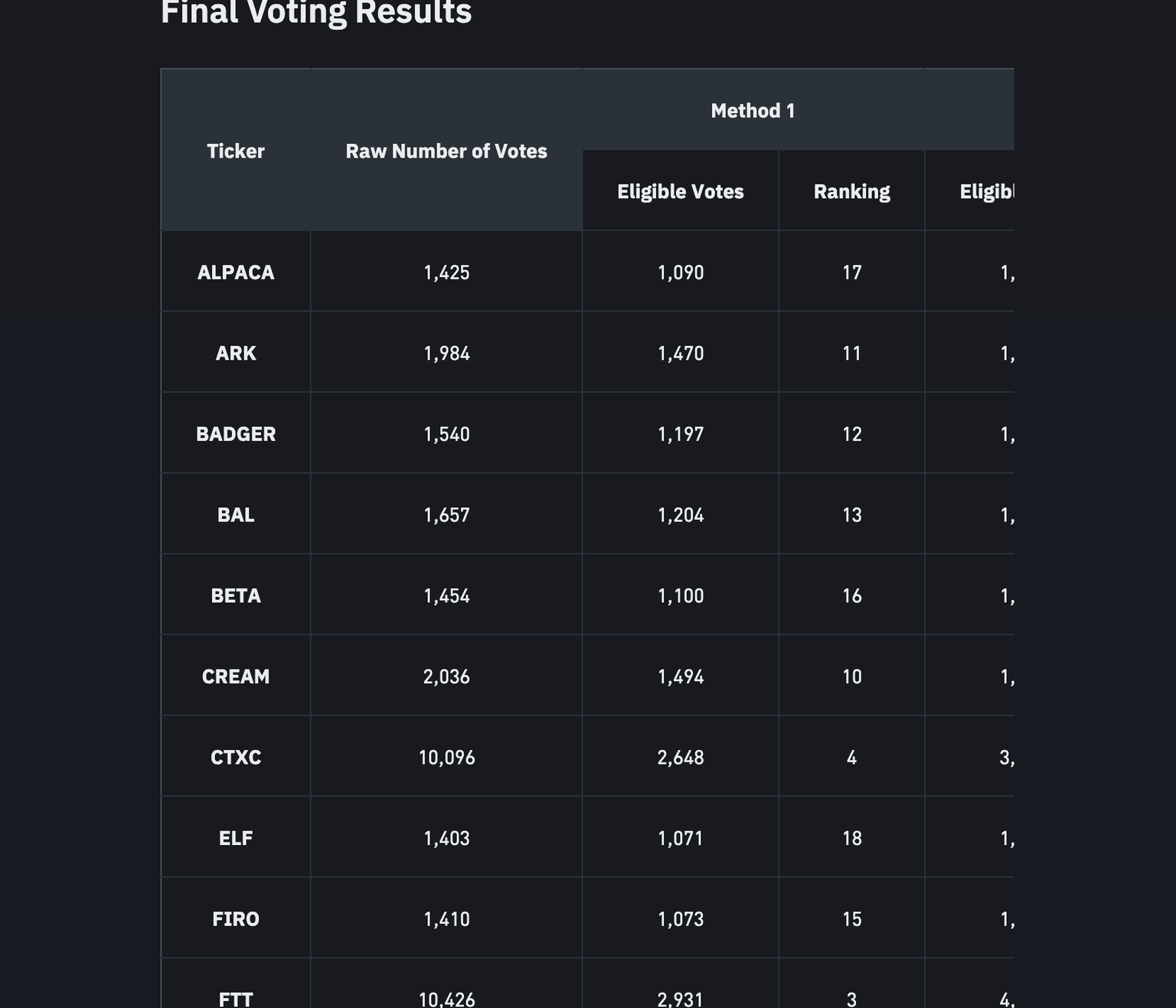Select the FIRO ticker cell
The height and width of the screenshot is (1008, 1176).
(x=236, y=918)
